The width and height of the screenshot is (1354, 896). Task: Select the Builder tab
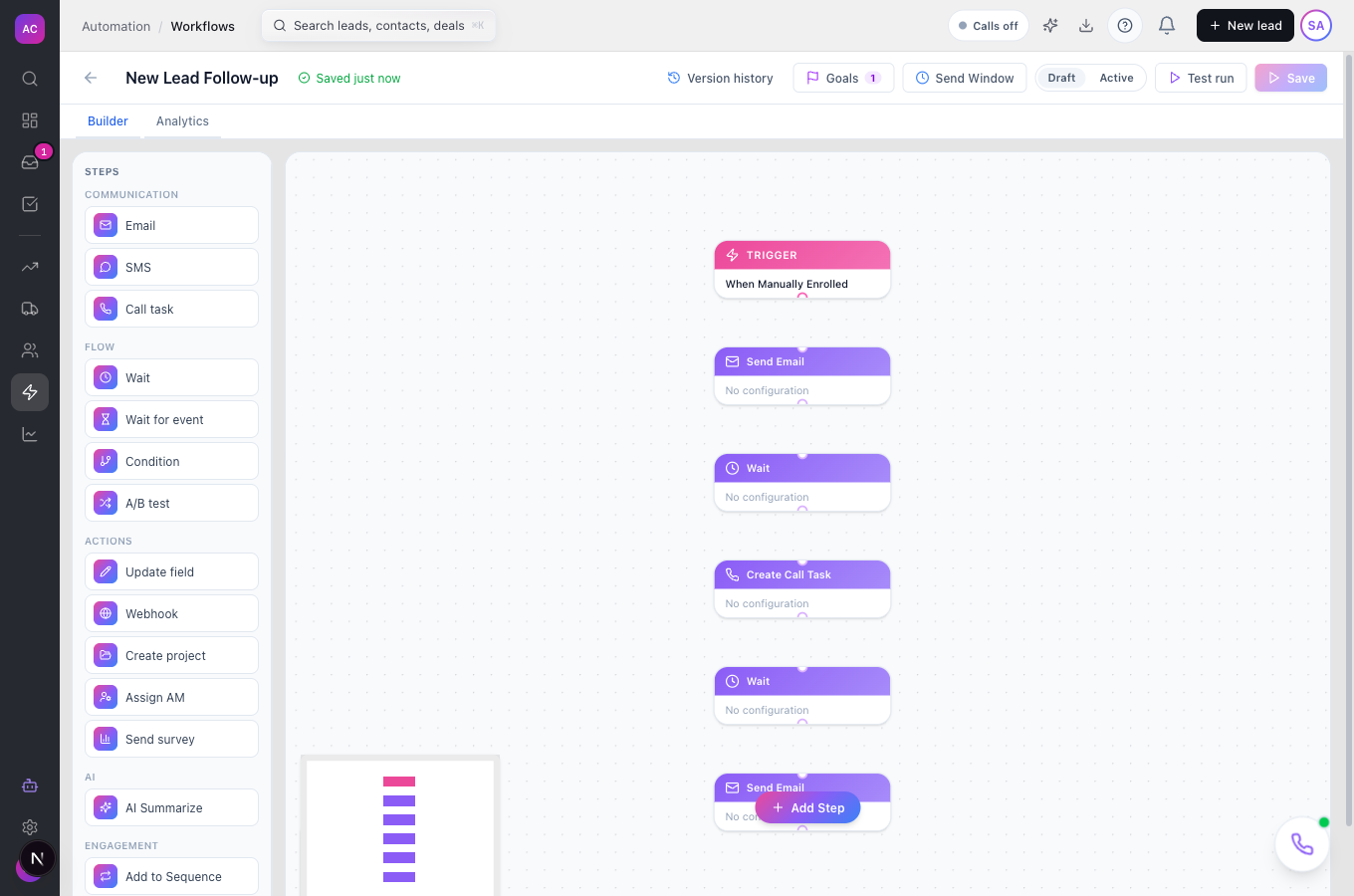point(108,121)
